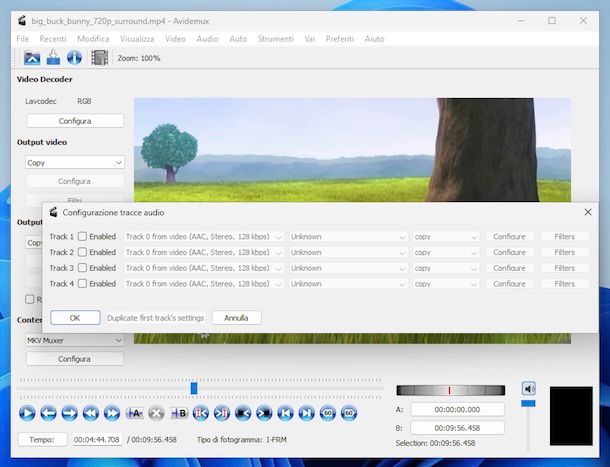
Task: Click the current time field 00:04:44.708
Action: coord(97,440)
